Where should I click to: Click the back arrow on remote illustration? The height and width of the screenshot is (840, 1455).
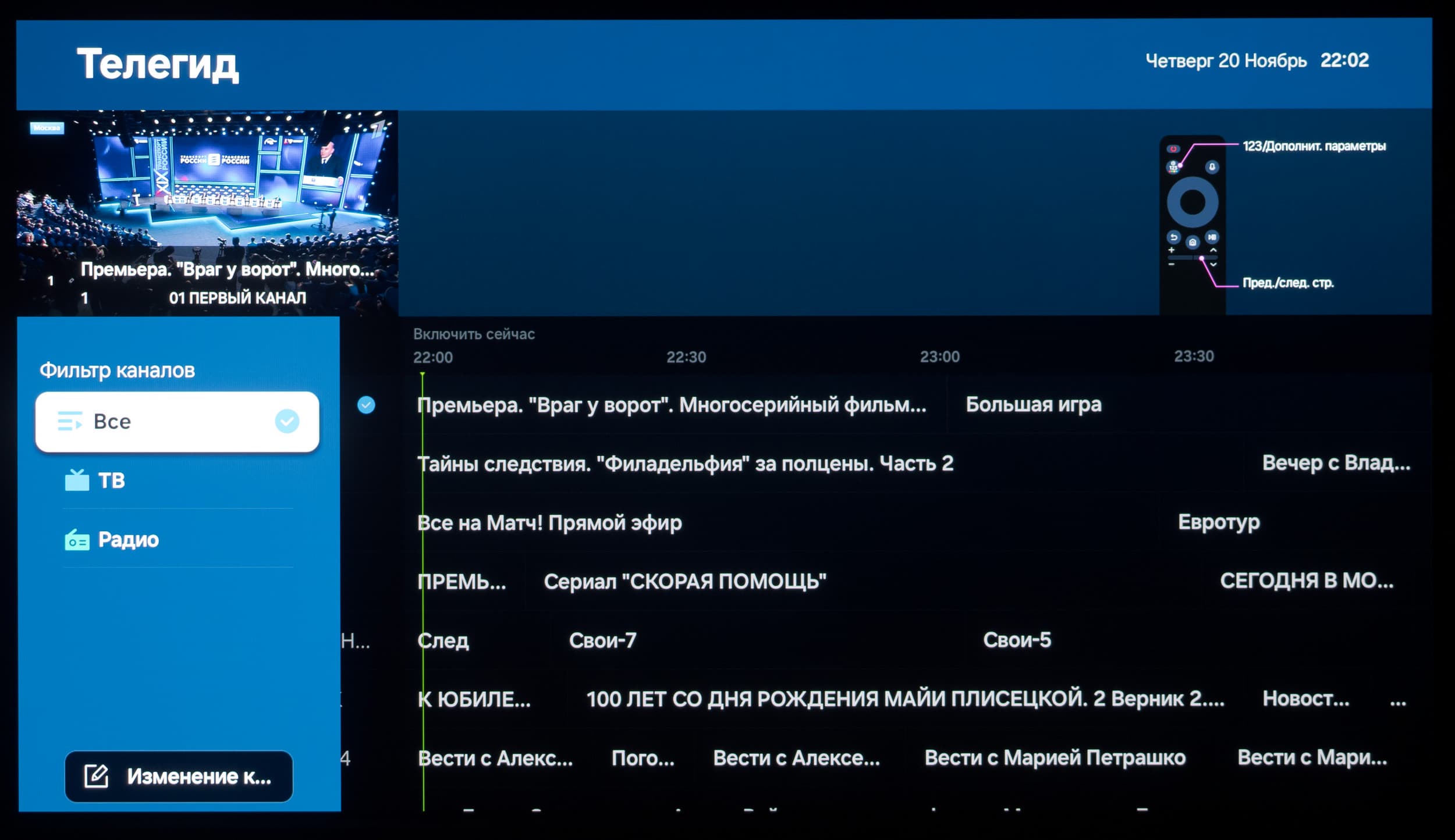point(1173,237)
